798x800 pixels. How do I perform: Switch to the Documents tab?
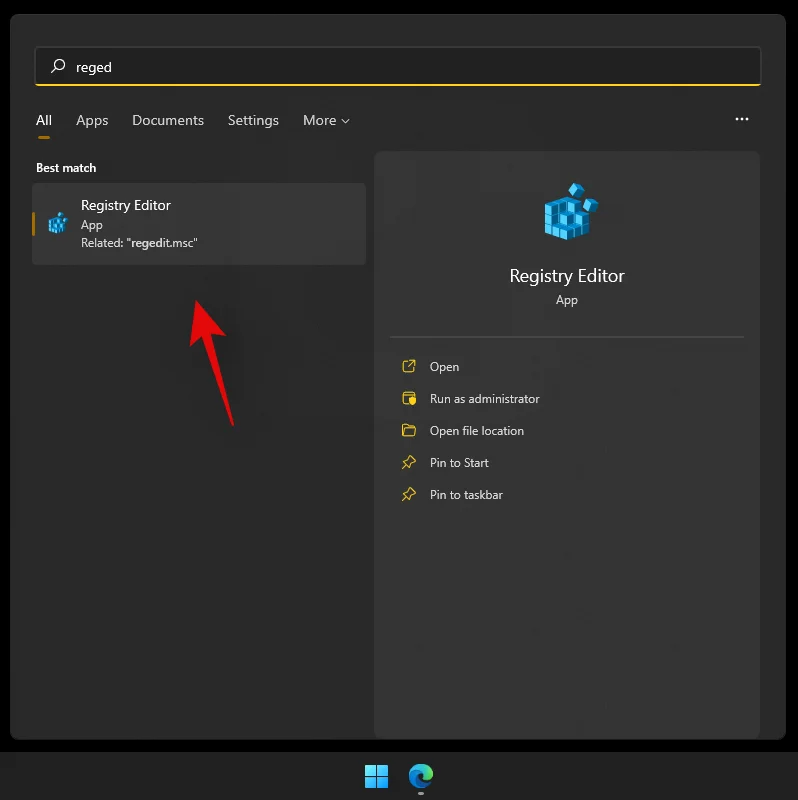[168, 120]
